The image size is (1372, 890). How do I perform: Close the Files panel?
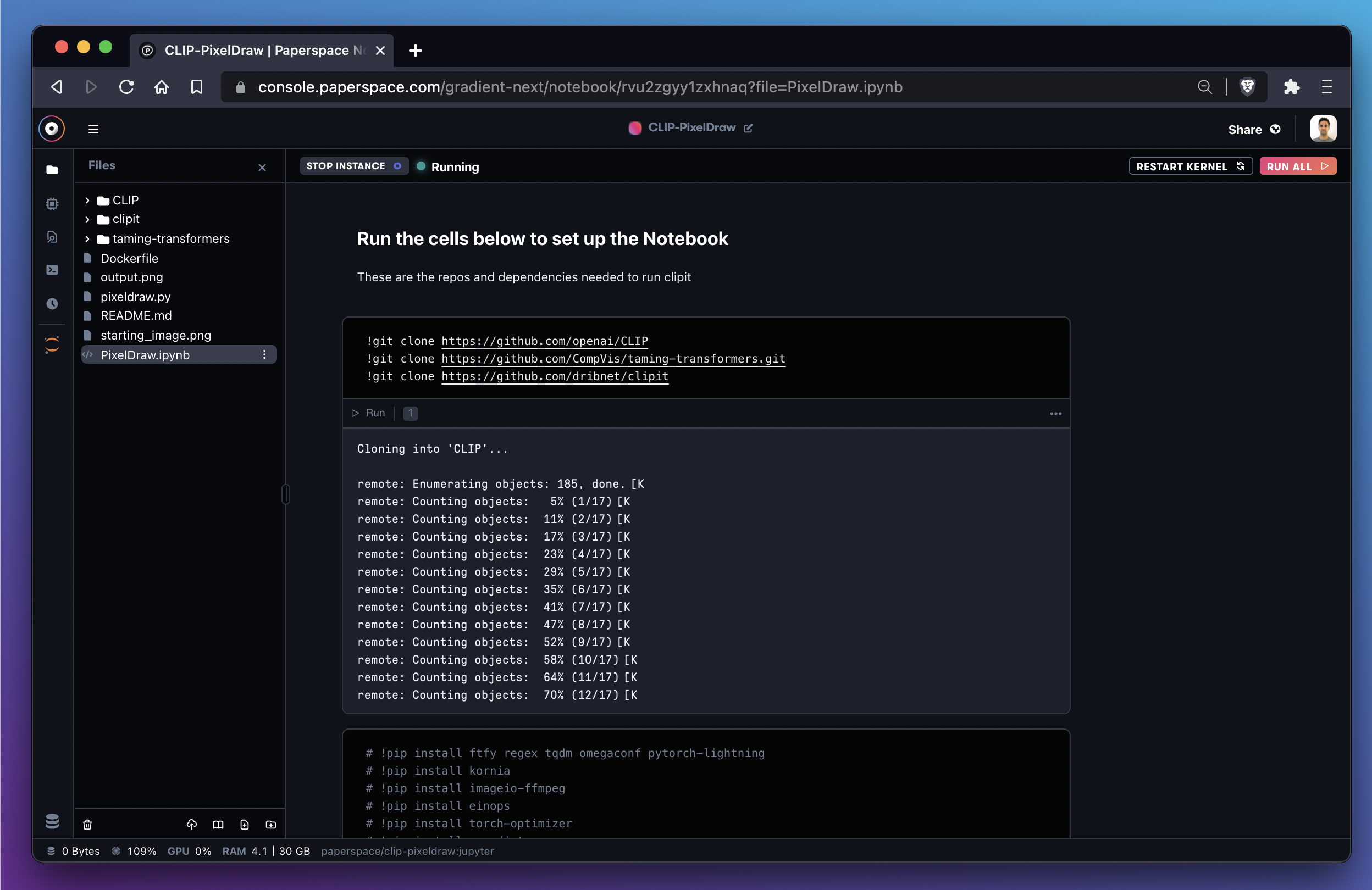(x=262, y=168)
